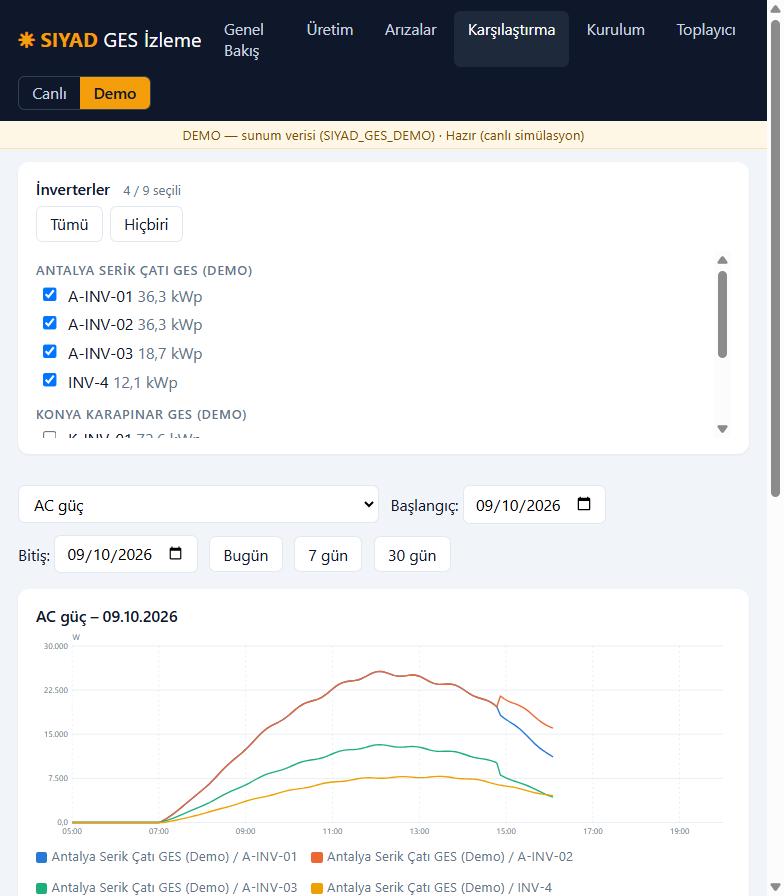Toggle the green A-INV-03 legend swatch
The height and width of the screenshot is (896, 784).
41,888
